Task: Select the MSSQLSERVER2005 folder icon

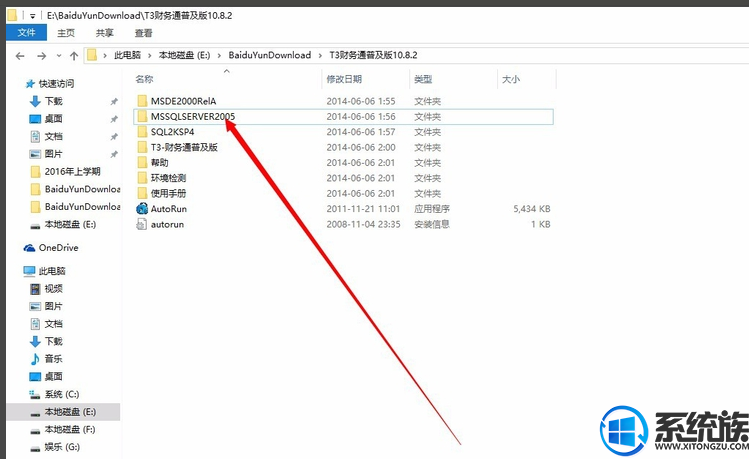Action: [x=142, y=116]
